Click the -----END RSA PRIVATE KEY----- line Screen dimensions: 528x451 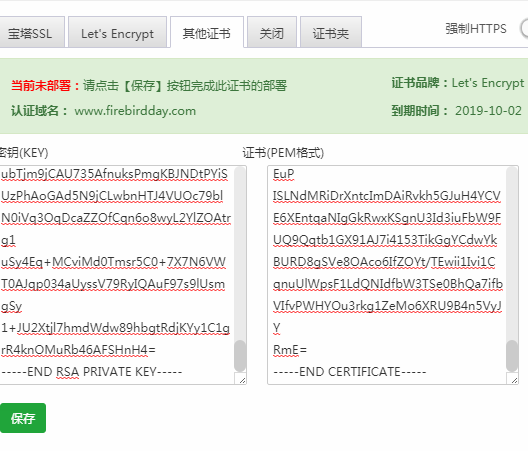[x=92, y=372]
